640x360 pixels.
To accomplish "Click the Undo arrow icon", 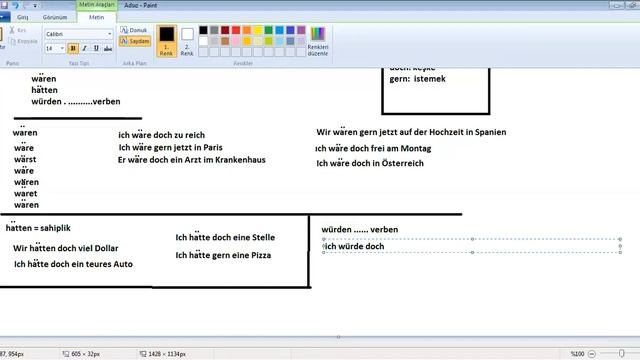I will pos(16,5).
